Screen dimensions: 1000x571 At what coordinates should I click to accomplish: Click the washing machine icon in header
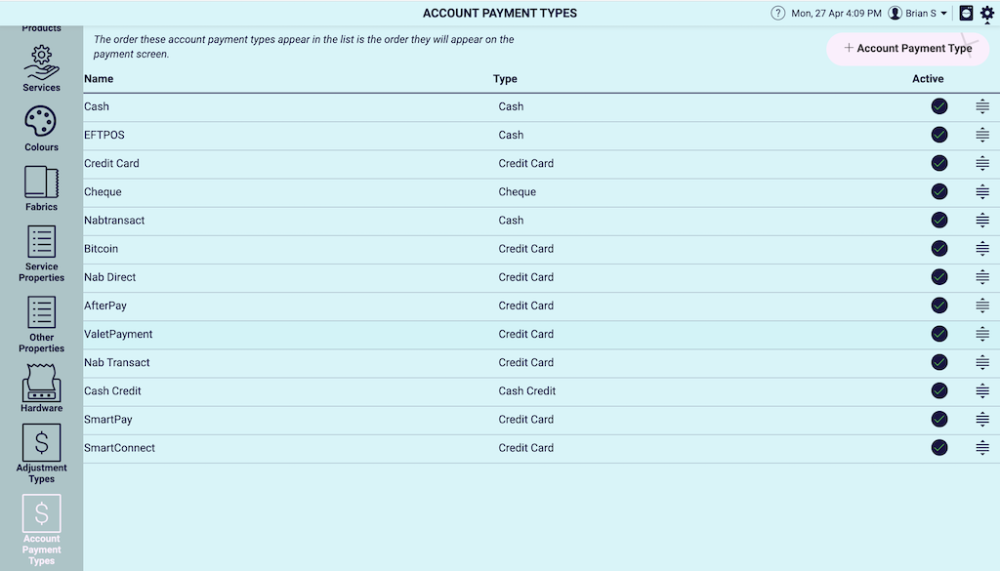tap(966, 13)
